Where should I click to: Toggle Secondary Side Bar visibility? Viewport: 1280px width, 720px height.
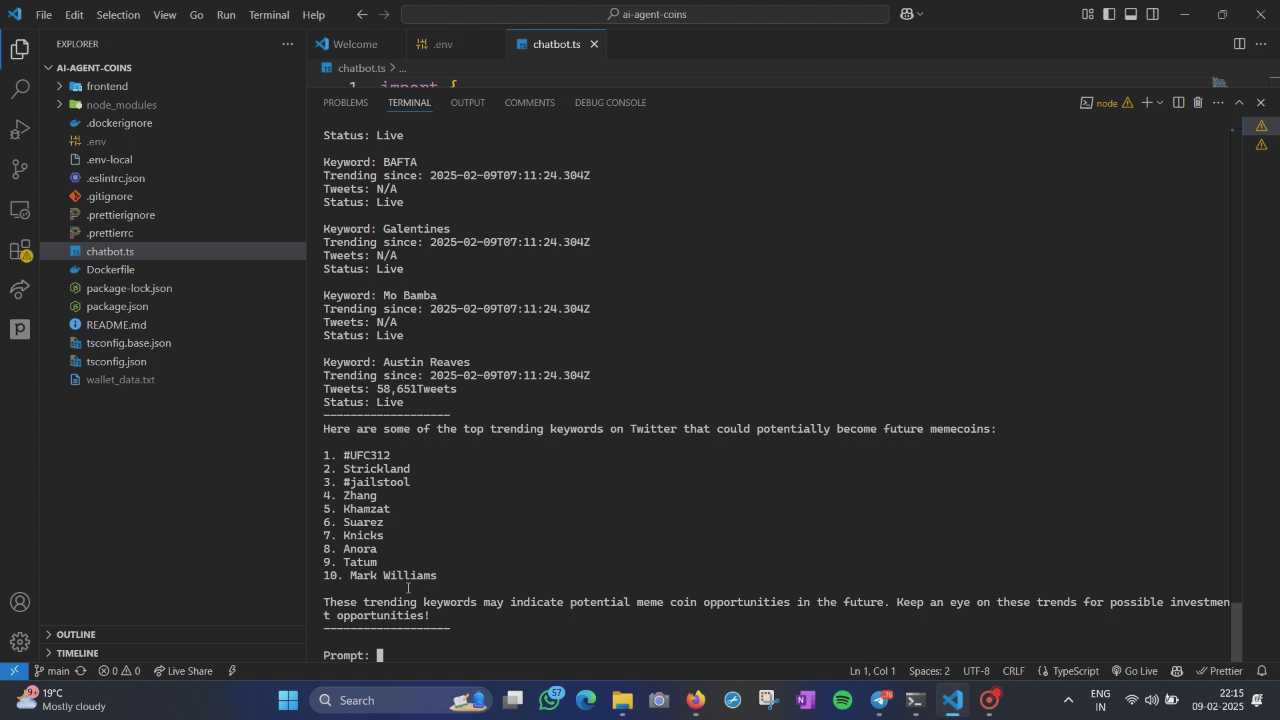click(1153, 14)
